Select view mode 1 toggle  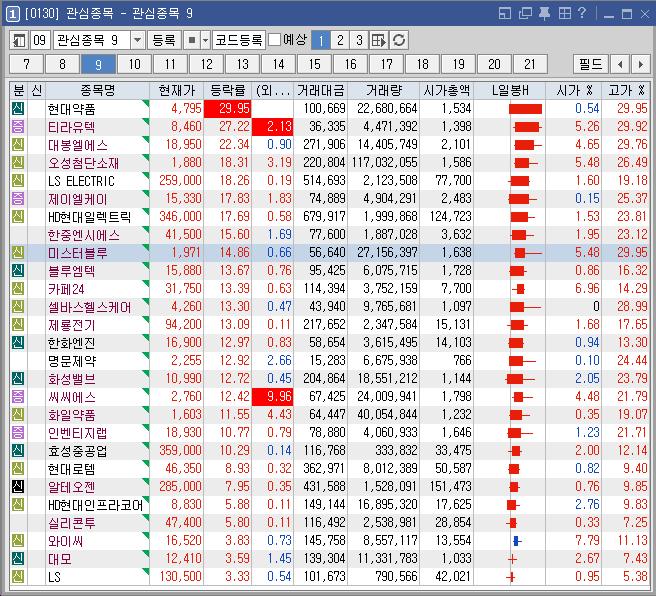pos(321,40)
